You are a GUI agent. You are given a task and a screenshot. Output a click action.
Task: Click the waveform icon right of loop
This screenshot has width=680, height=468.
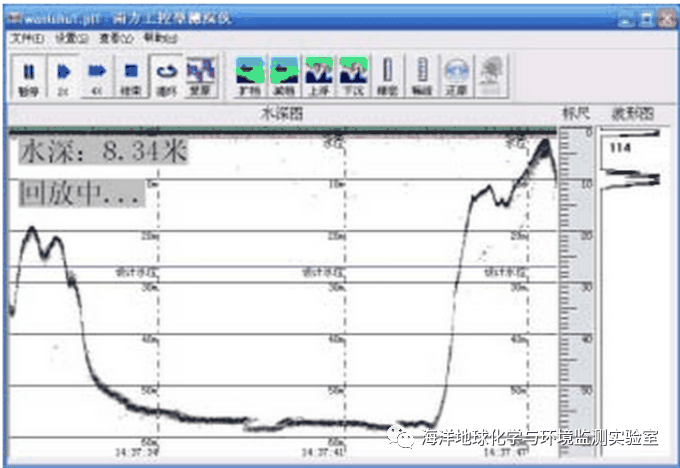[x=201, y=75]
